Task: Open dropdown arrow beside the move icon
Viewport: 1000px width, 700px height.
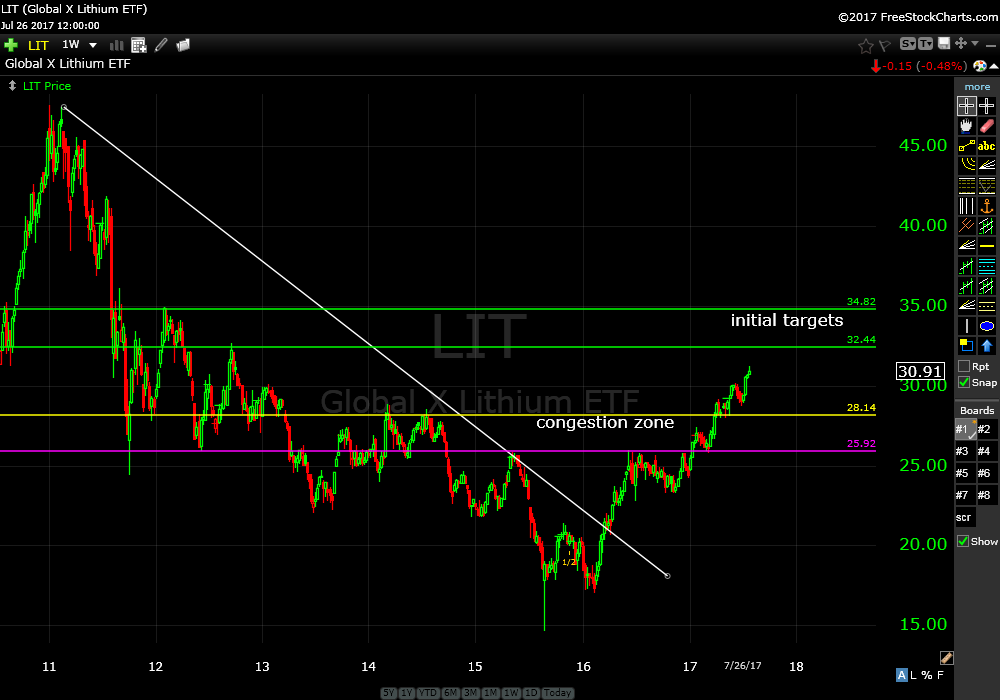Action: pos(976,44)
